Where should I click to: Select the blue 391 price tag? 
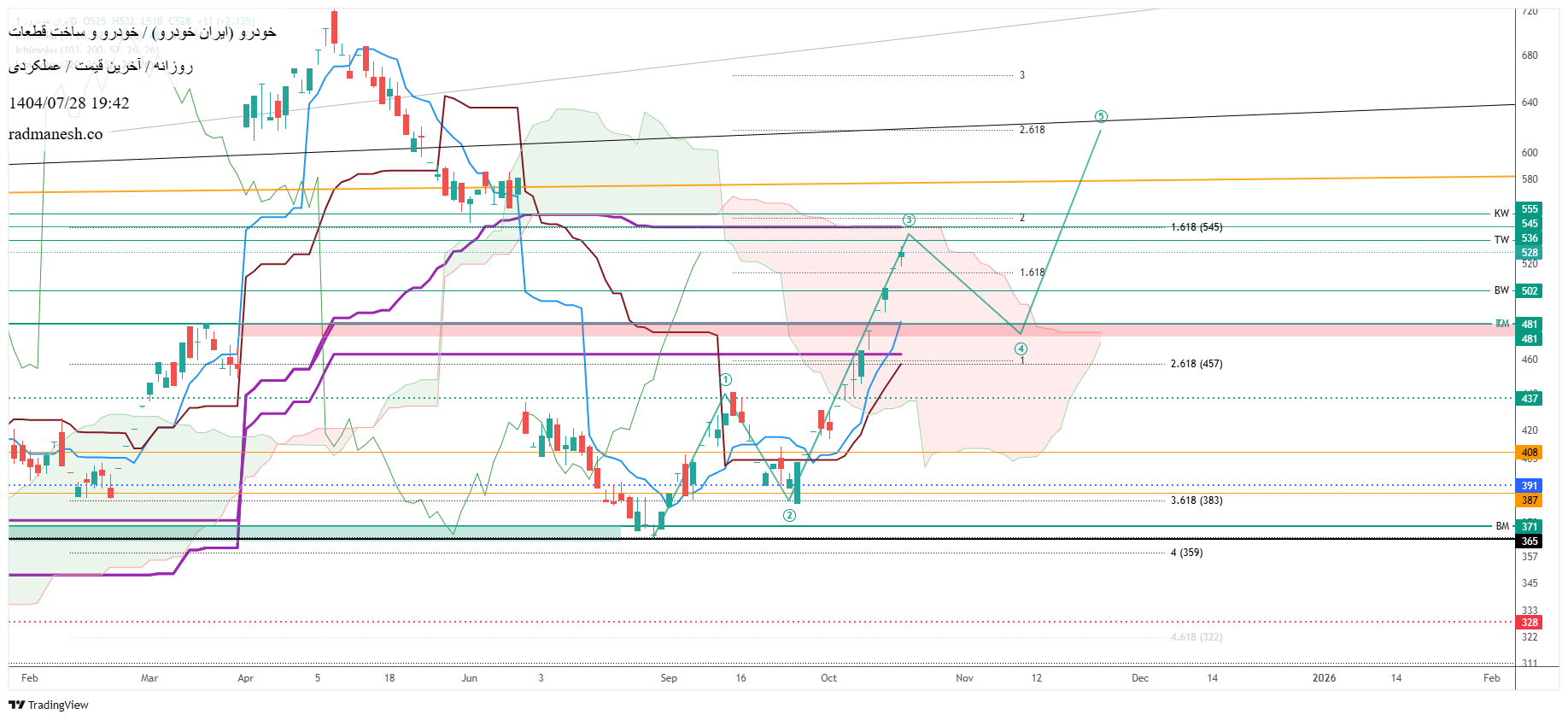[x=1529, y=486]
